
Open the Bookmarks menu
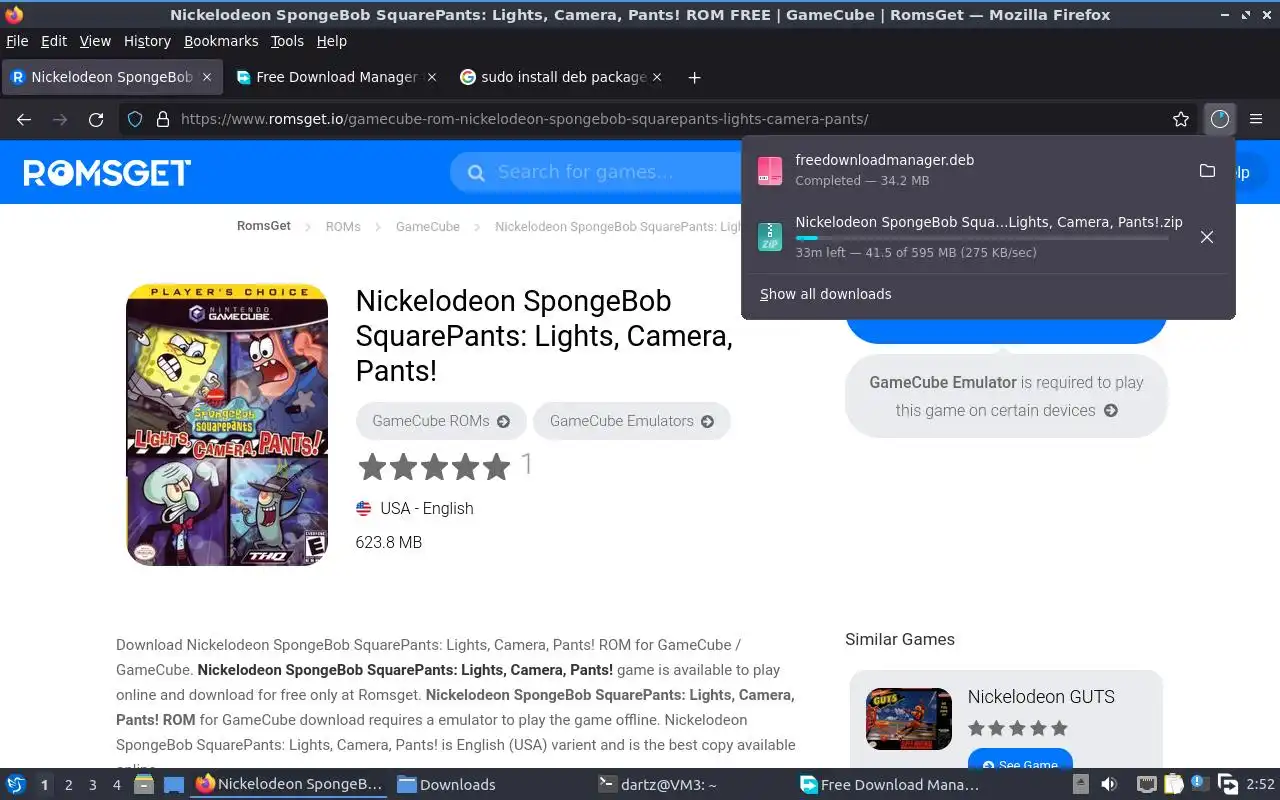tap(221, 41)
